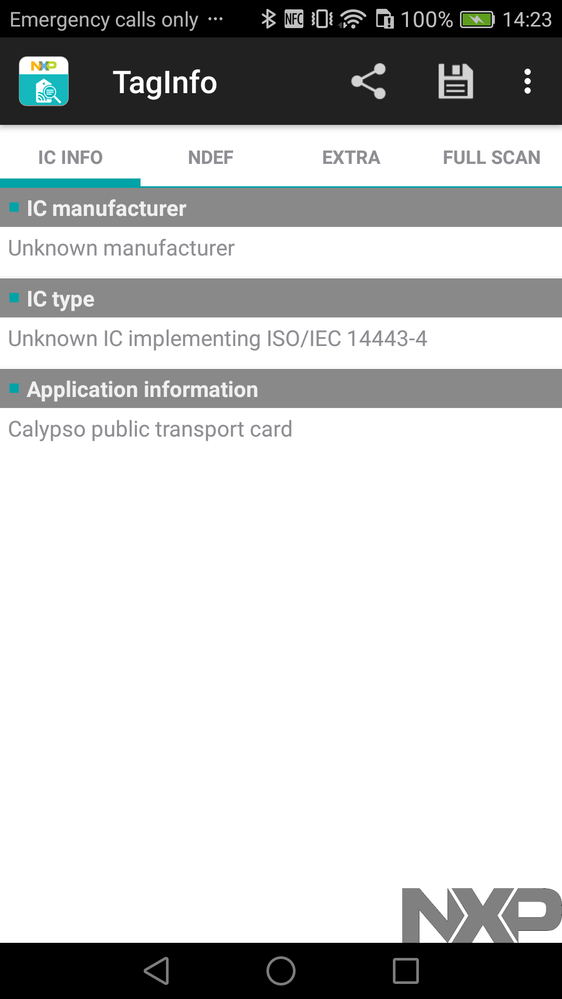
Task: Tap the Android back navigation button
Action: point(156,971)
